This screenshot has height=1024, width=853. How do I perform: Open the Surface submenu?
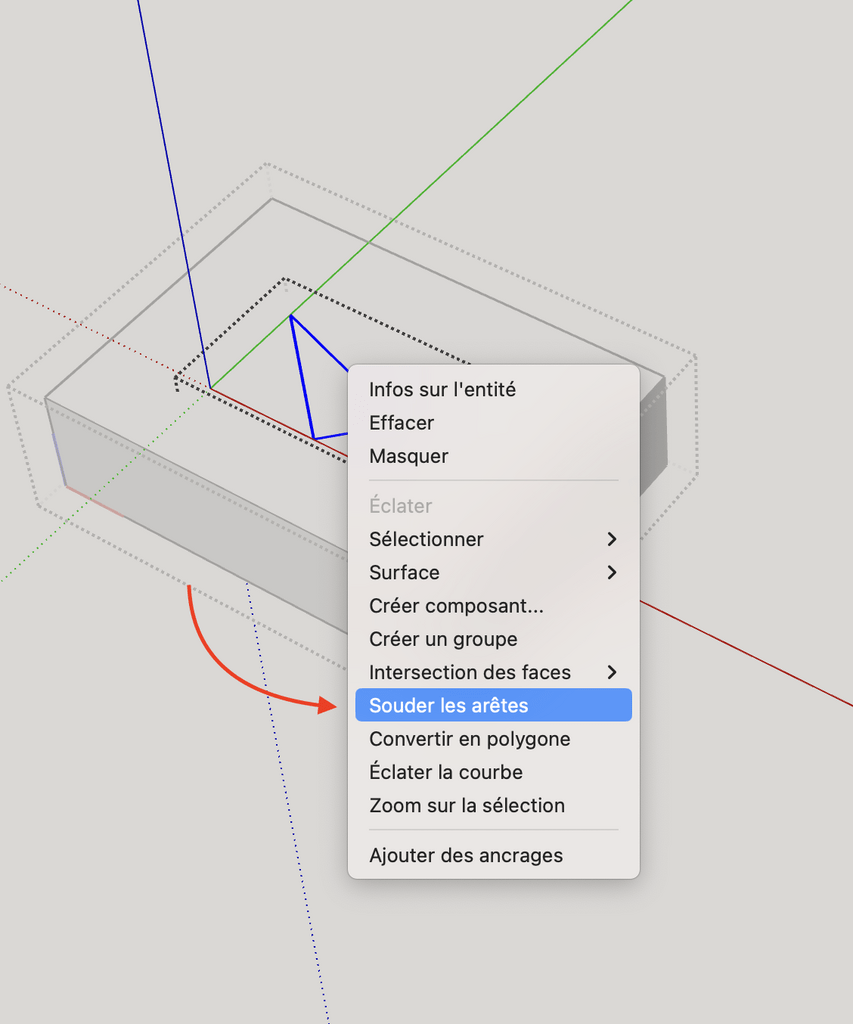click(493, 572)
